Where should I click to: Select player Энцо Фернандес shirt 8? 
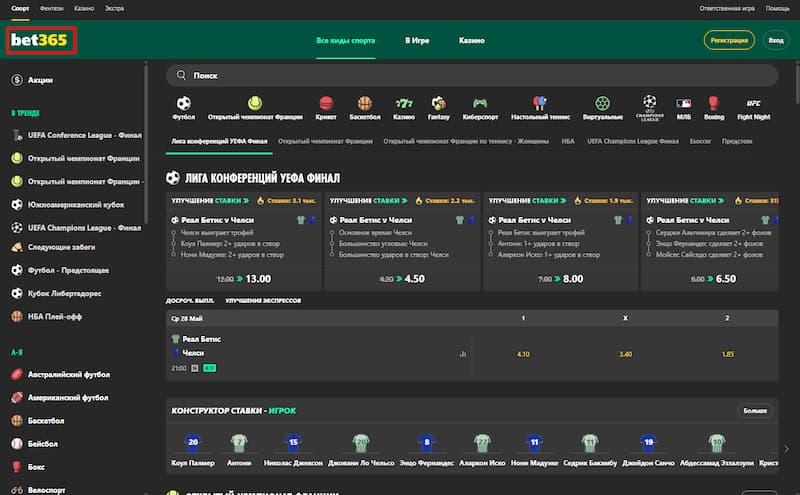pyautogui.click(x=427, y=449)
